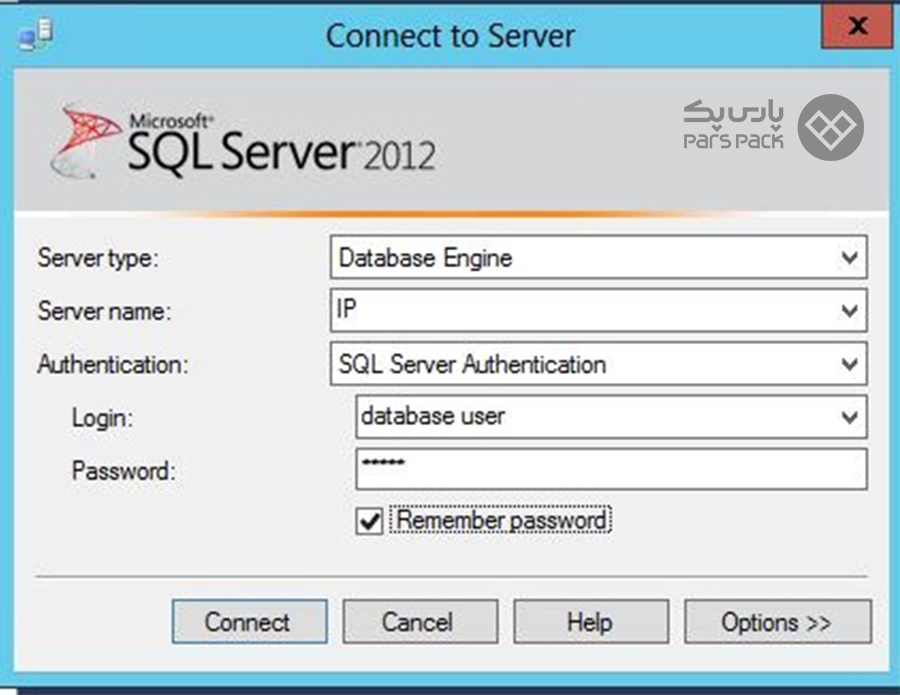Image resolution: width=900 pixels, height=695 pixels.
Task: Click the title bar server icon
Action: (36, 34)
